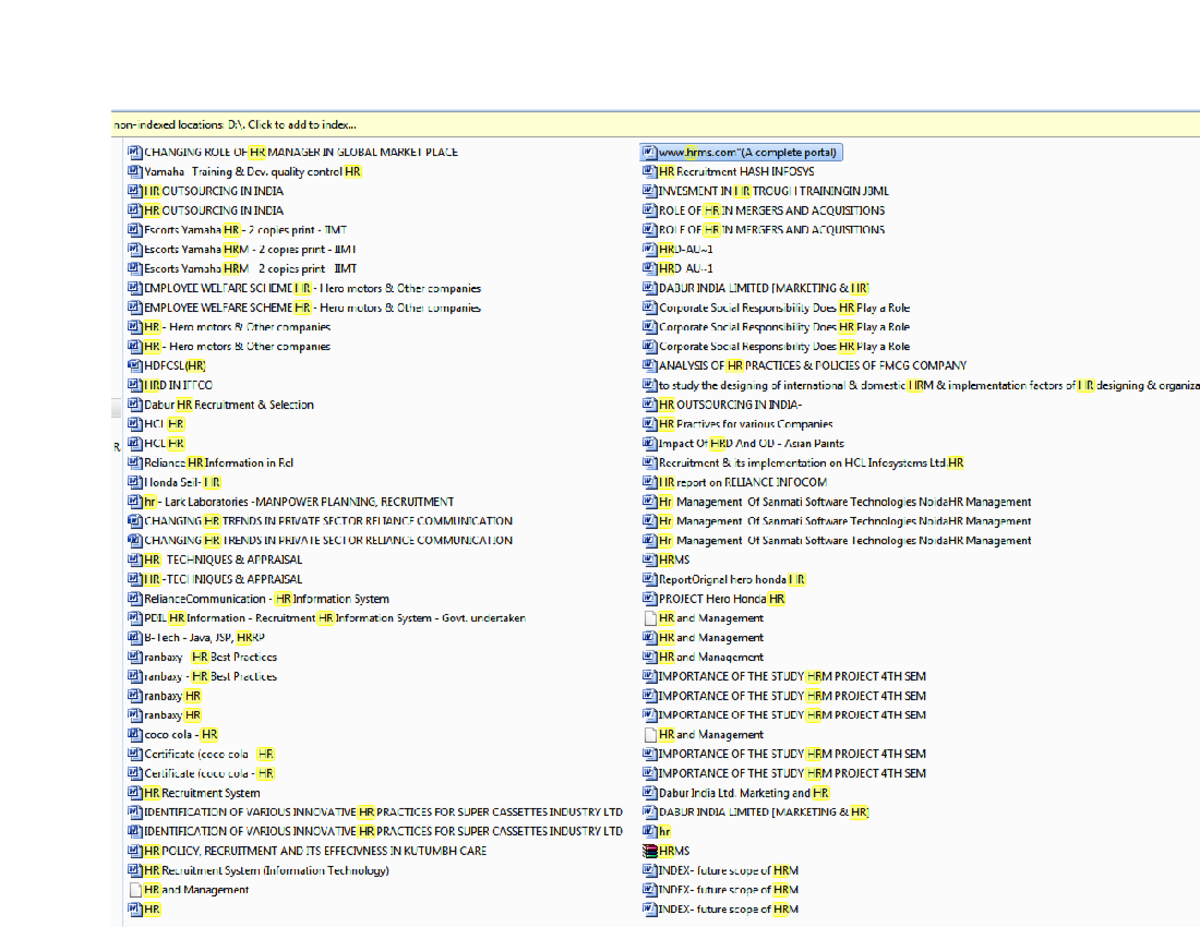Click the Word icon of the selected "www.hrms.com" result
Screen dimensions: 1200x927
pyautogui.click(x=650, y=152)
